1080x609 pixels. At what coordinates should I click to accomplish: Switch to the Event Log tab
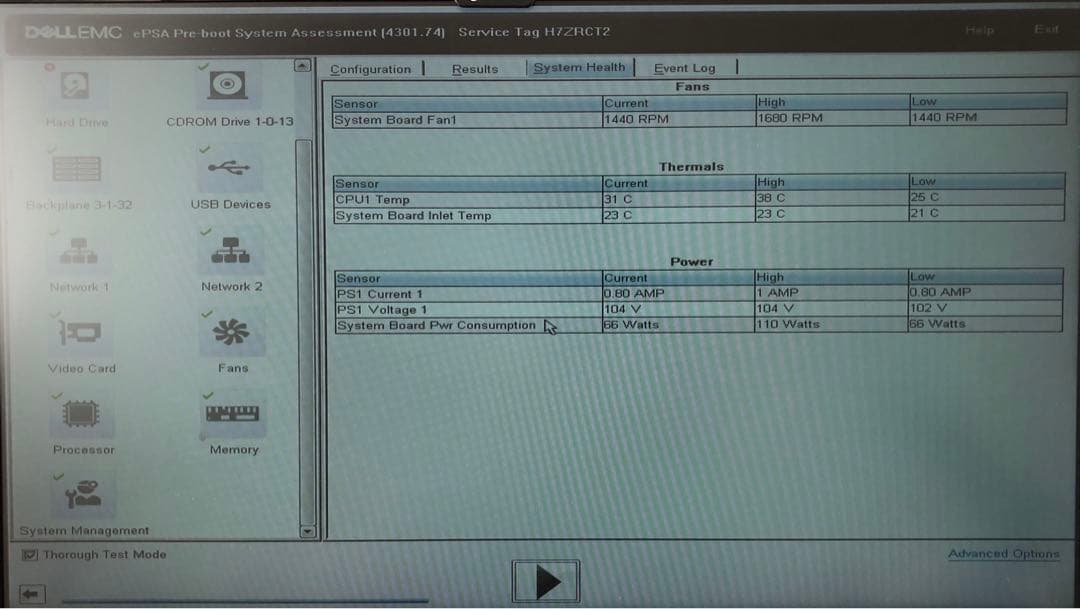tap(684, 68)
